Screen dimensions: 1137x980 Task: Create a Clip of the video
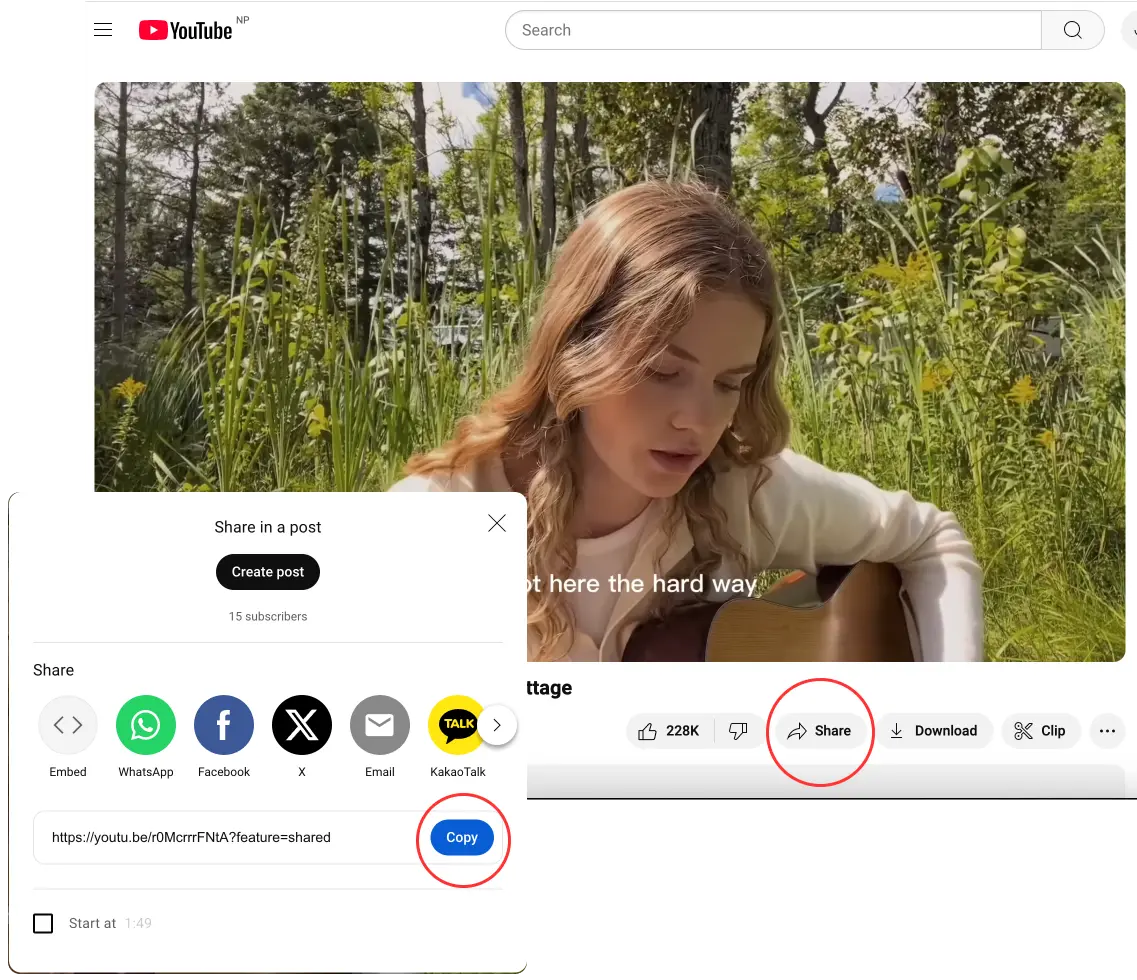1041,730
